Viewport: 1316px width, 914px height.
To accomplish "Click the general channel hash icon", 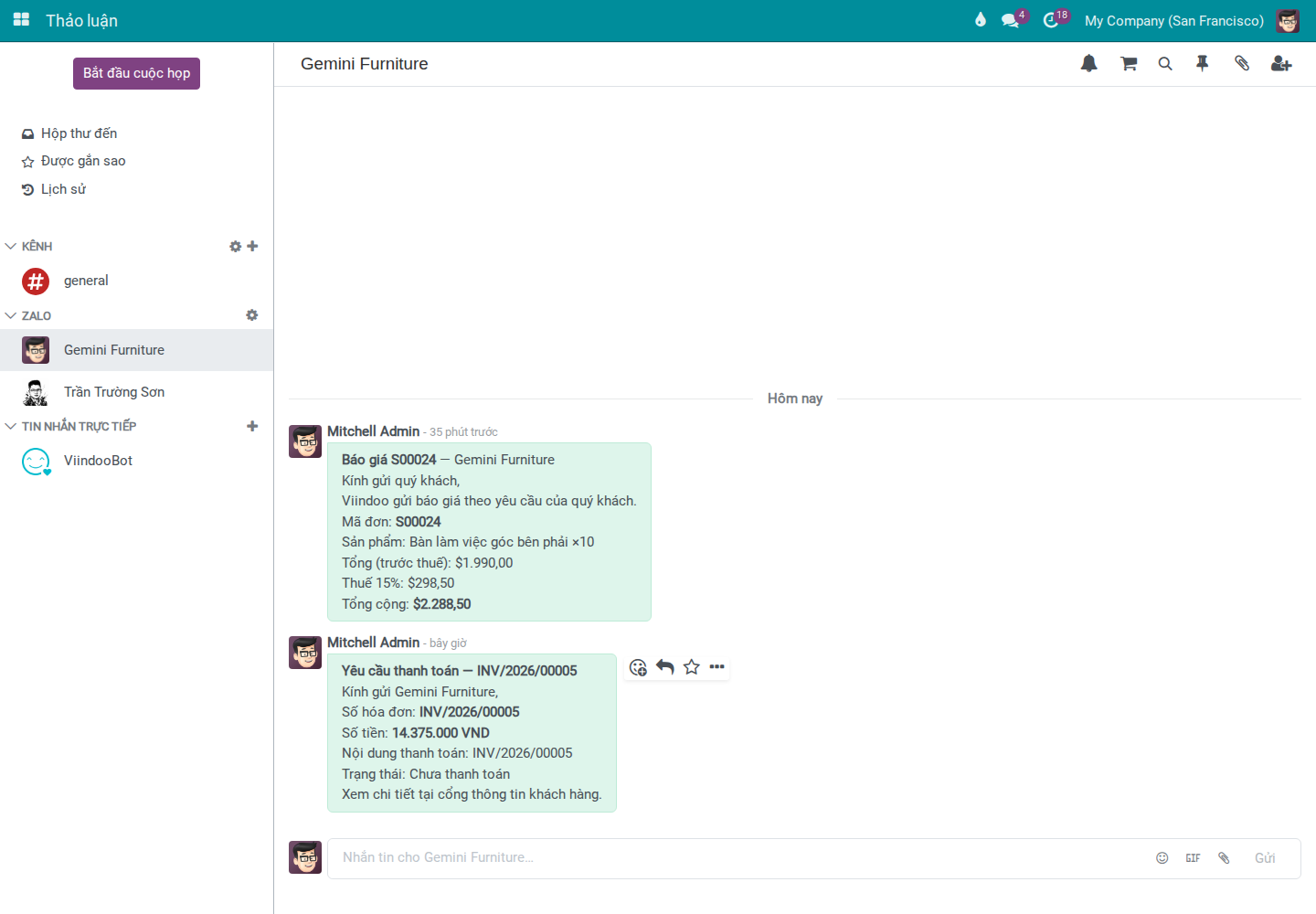I will tap(36, 281).
